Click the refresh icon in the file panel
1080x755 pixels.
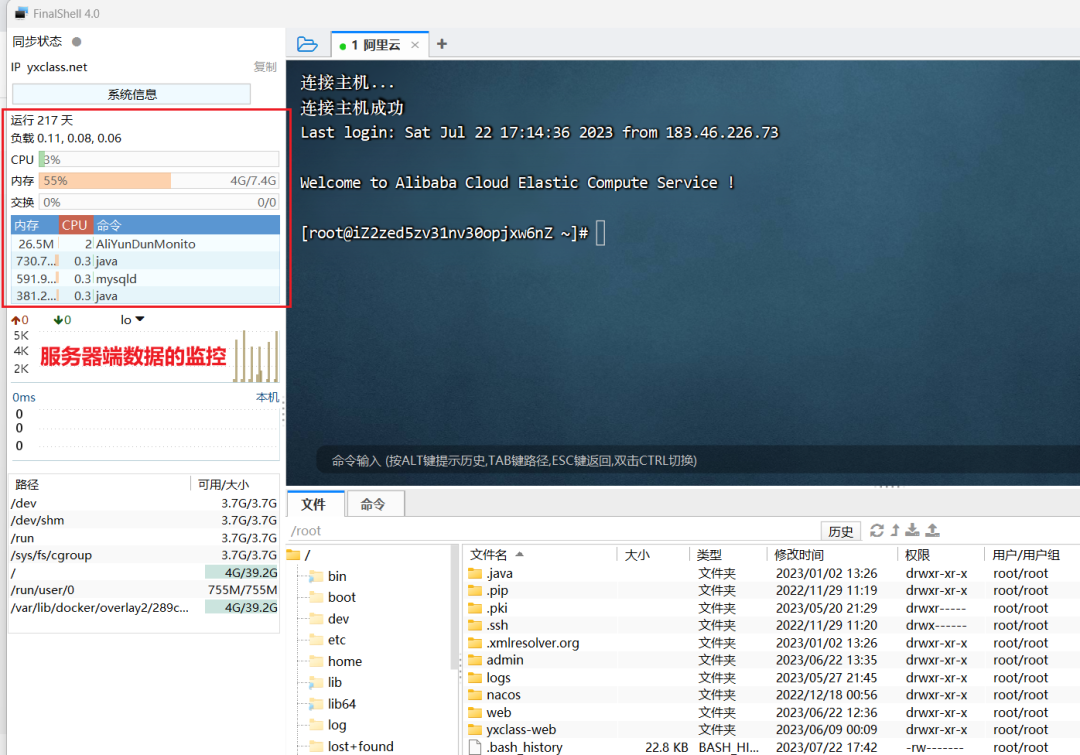tap(878, 530)
